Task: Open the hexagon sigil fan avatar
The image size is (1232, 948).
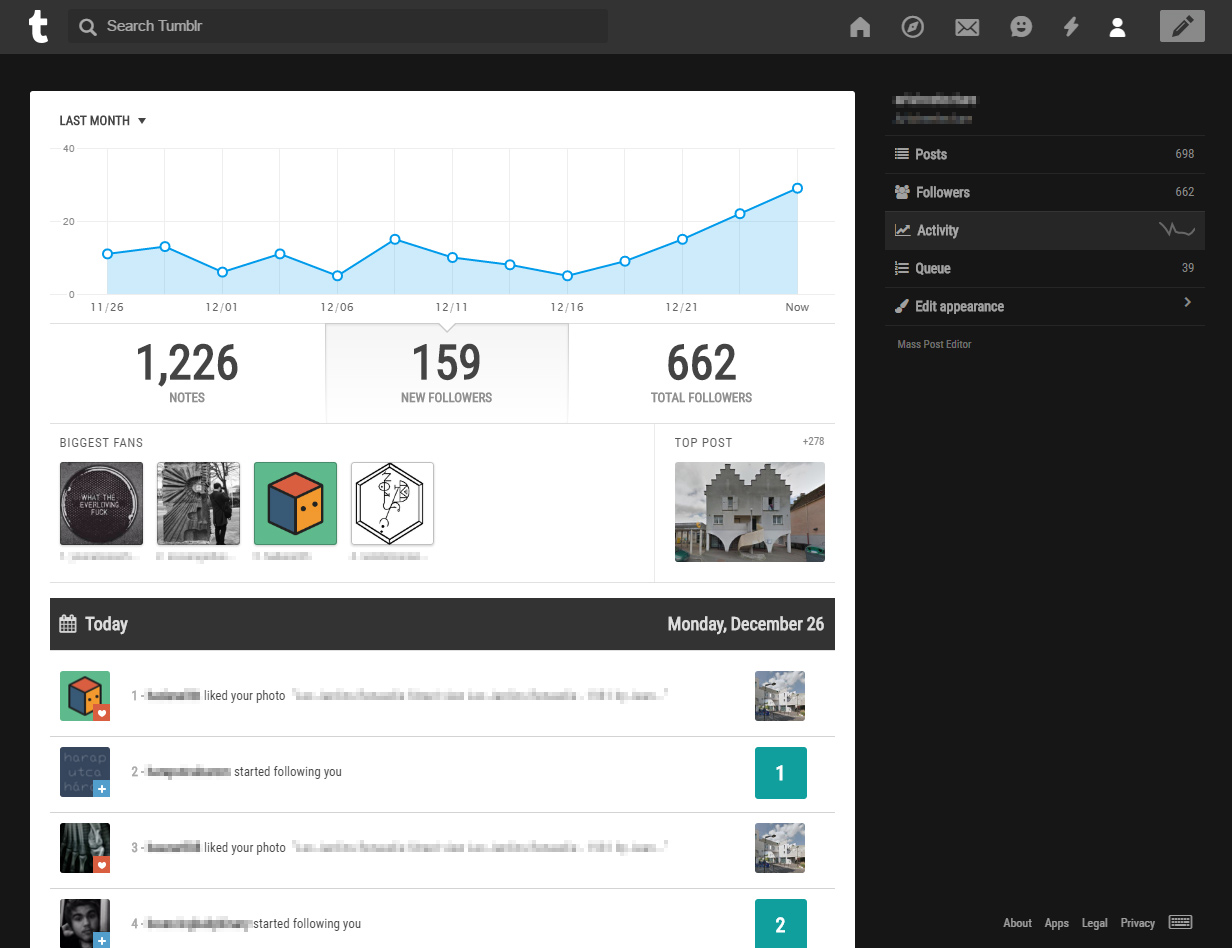Action: pyautogui.click(x=392, y=503)
